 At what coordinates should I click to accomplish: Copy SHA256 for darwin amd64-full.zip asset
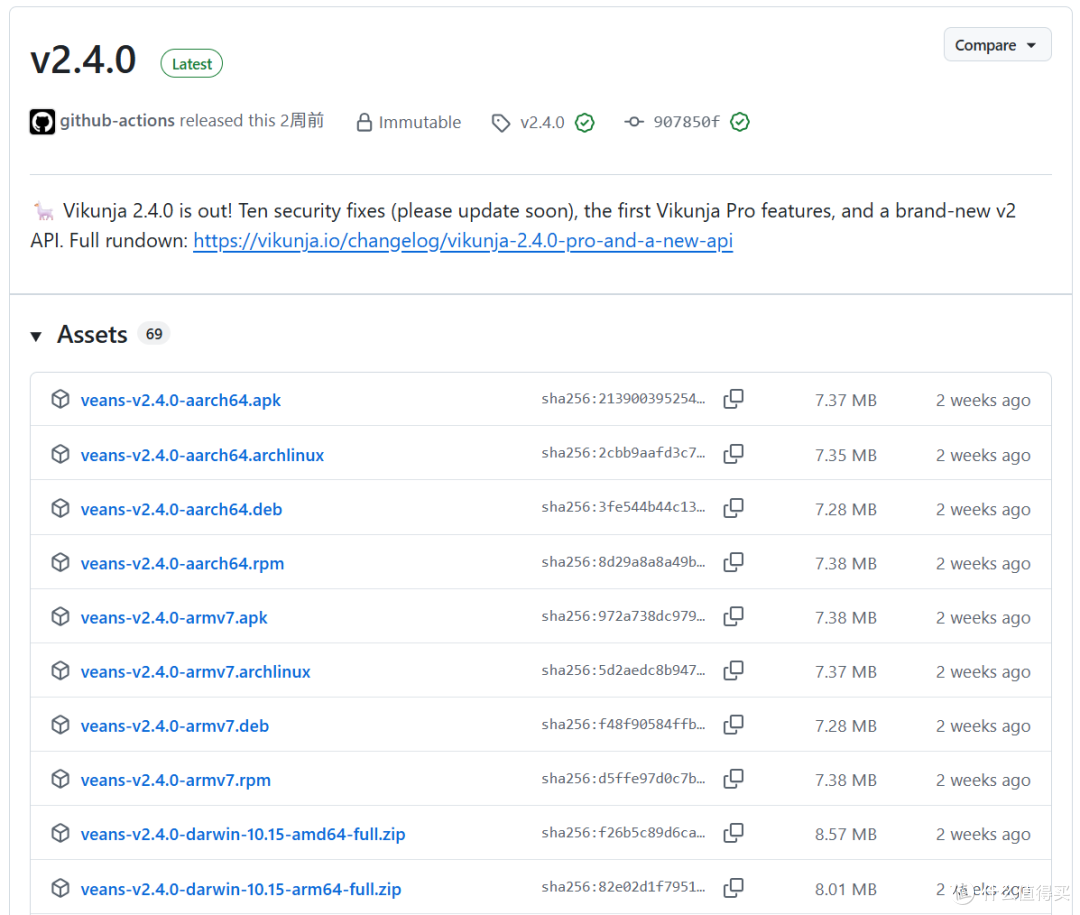(x=734, y=833)
